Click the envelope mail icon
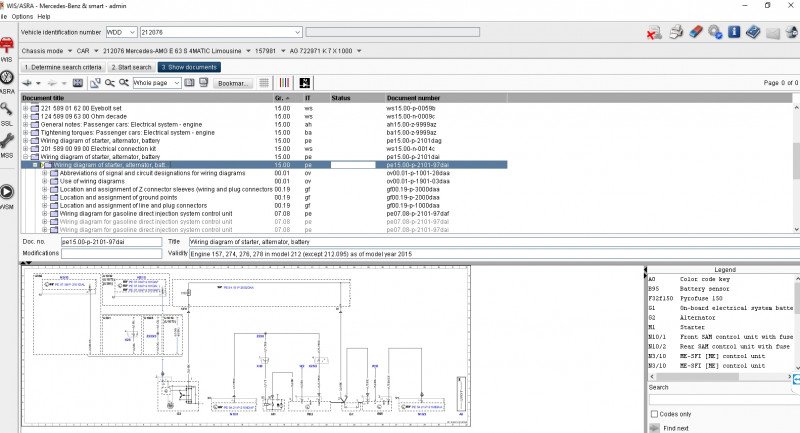The width and height of the screenshot is (800, 433). point(772,34)
